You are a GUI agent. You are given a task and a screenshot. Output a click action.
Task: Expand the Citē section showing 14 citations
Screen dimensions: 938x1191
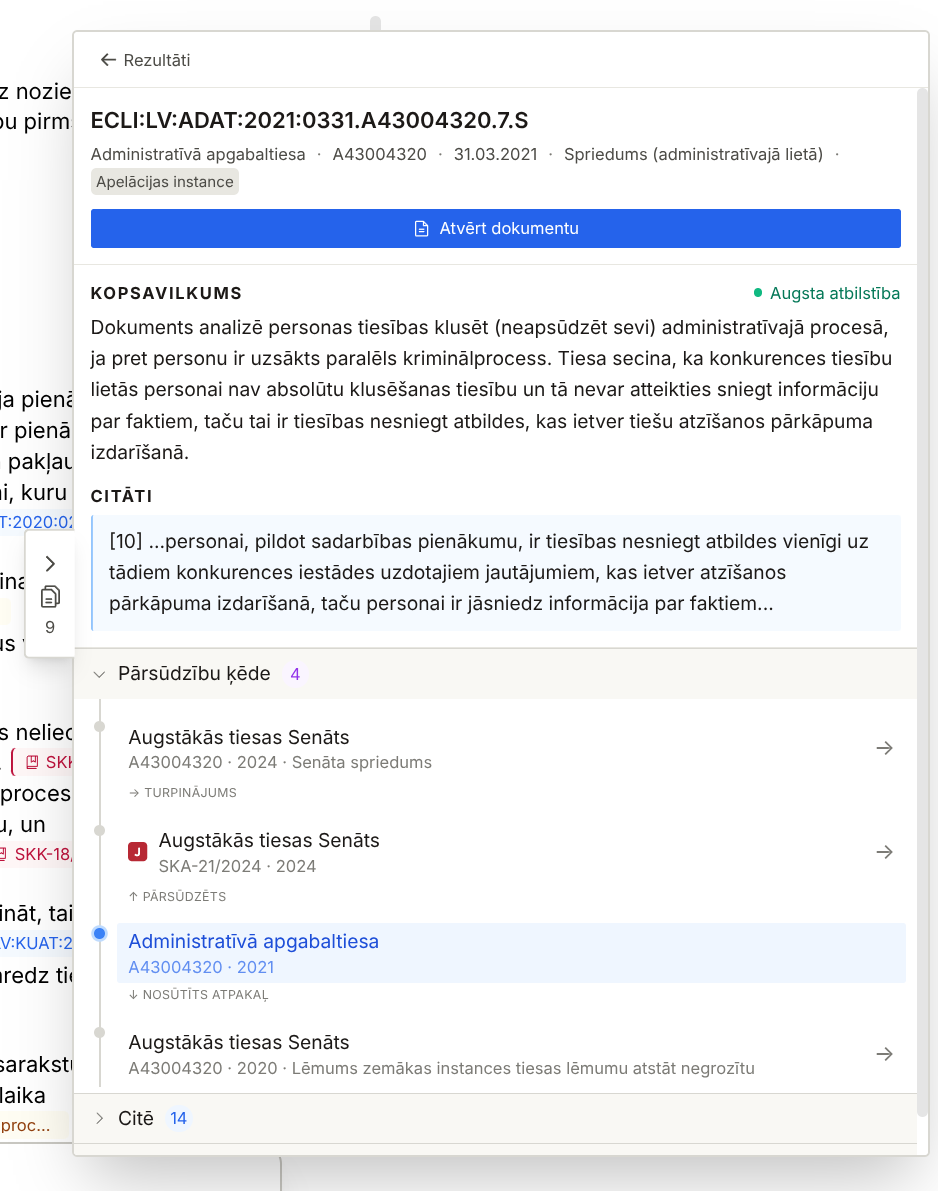99,1118
